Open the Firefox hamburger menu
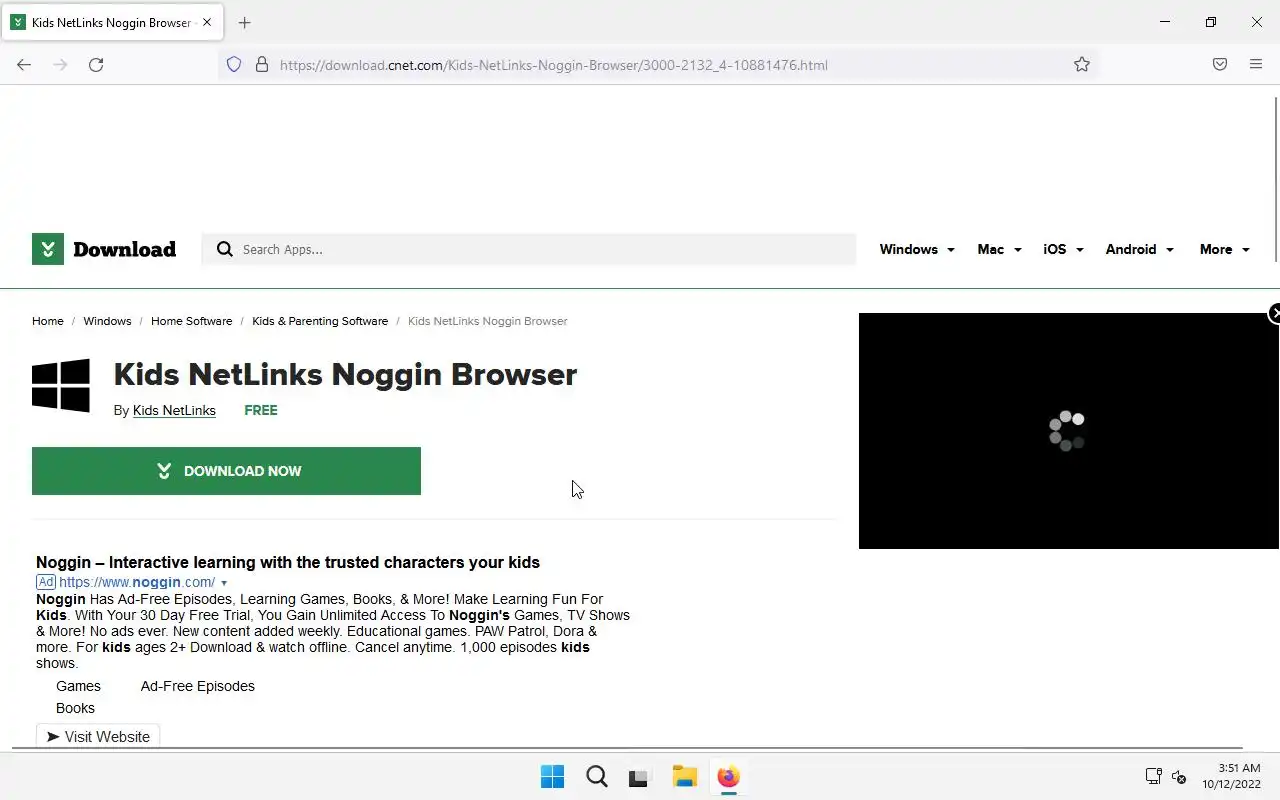The width and height of the screenshot is (1280, 800). [1256, 64]
